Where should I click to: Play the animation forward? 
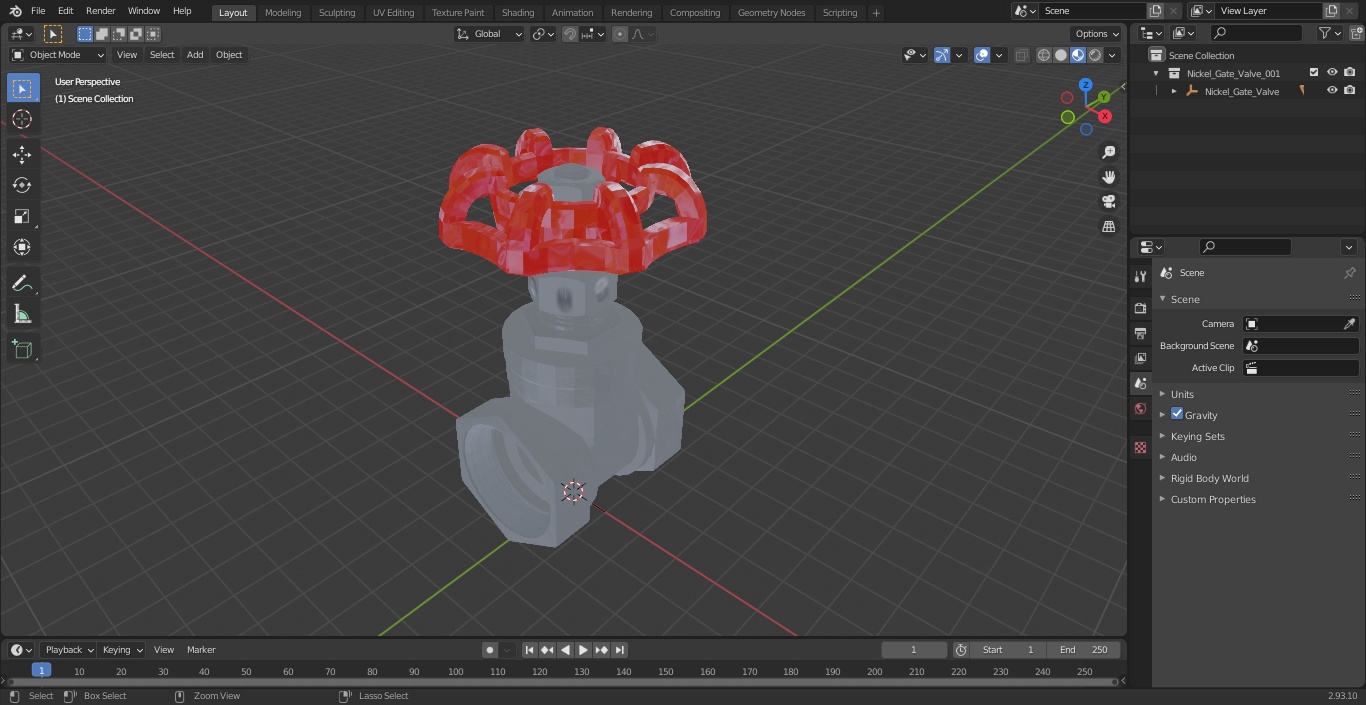583,650
